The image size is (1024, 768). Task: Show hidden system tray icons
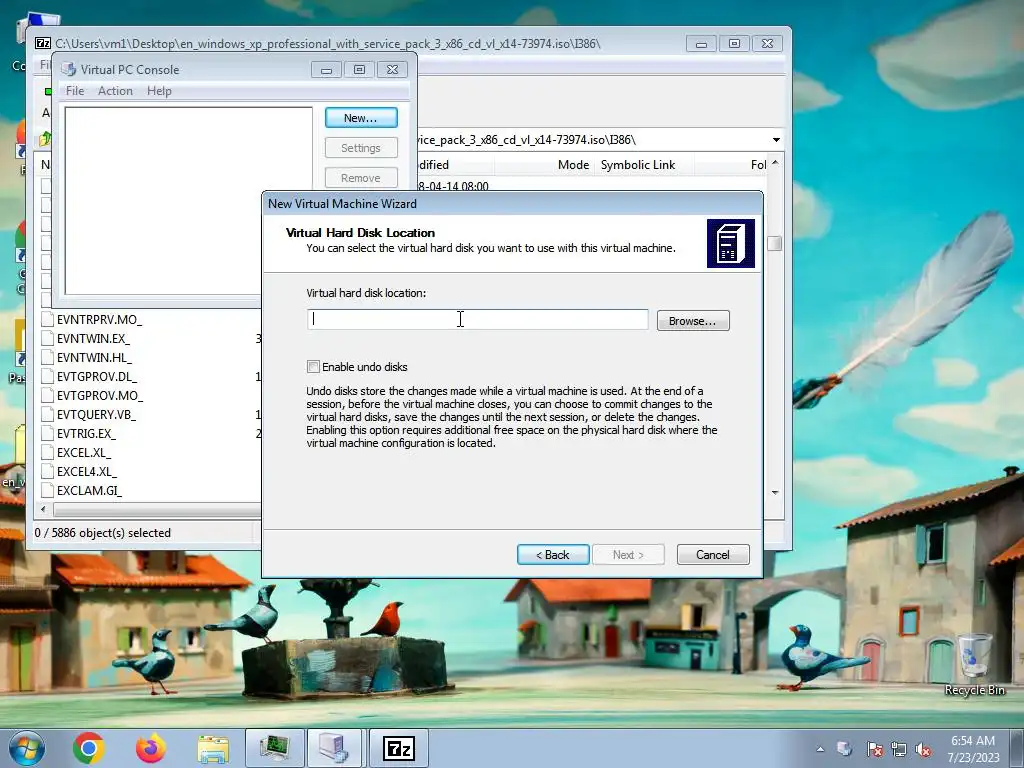tap(820, 749)
